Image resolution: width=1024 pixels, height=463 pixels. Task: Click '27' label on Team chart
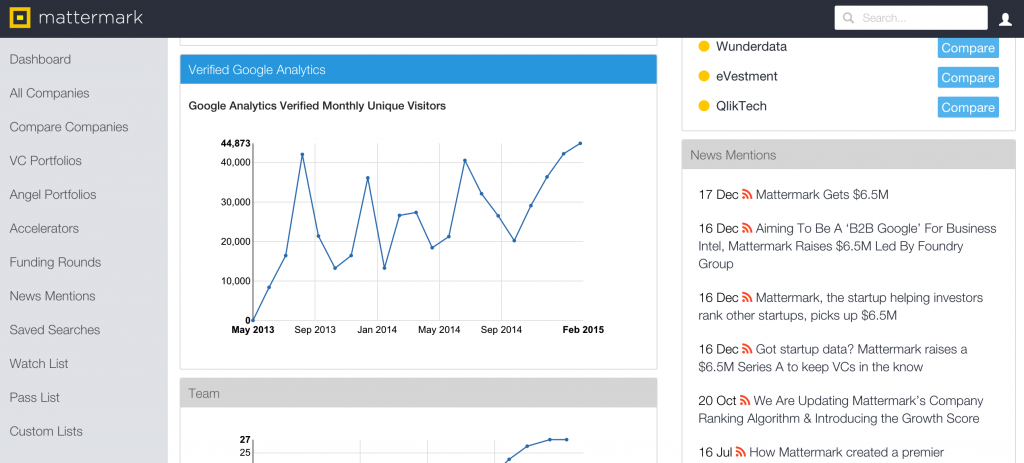click(x=245, y=439)
